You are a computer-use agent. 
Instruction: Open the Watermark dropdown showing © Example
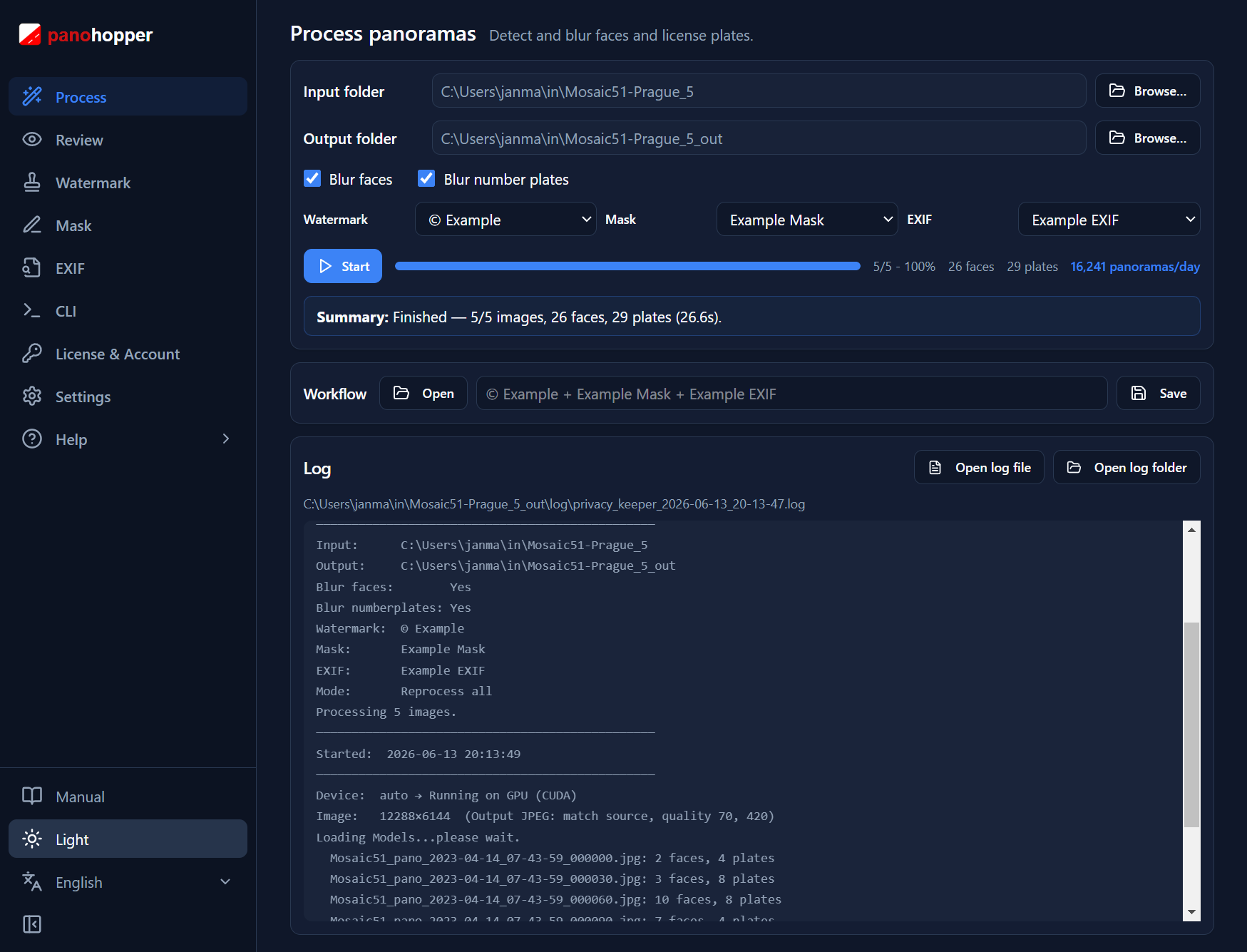click(x=506, y=219)
